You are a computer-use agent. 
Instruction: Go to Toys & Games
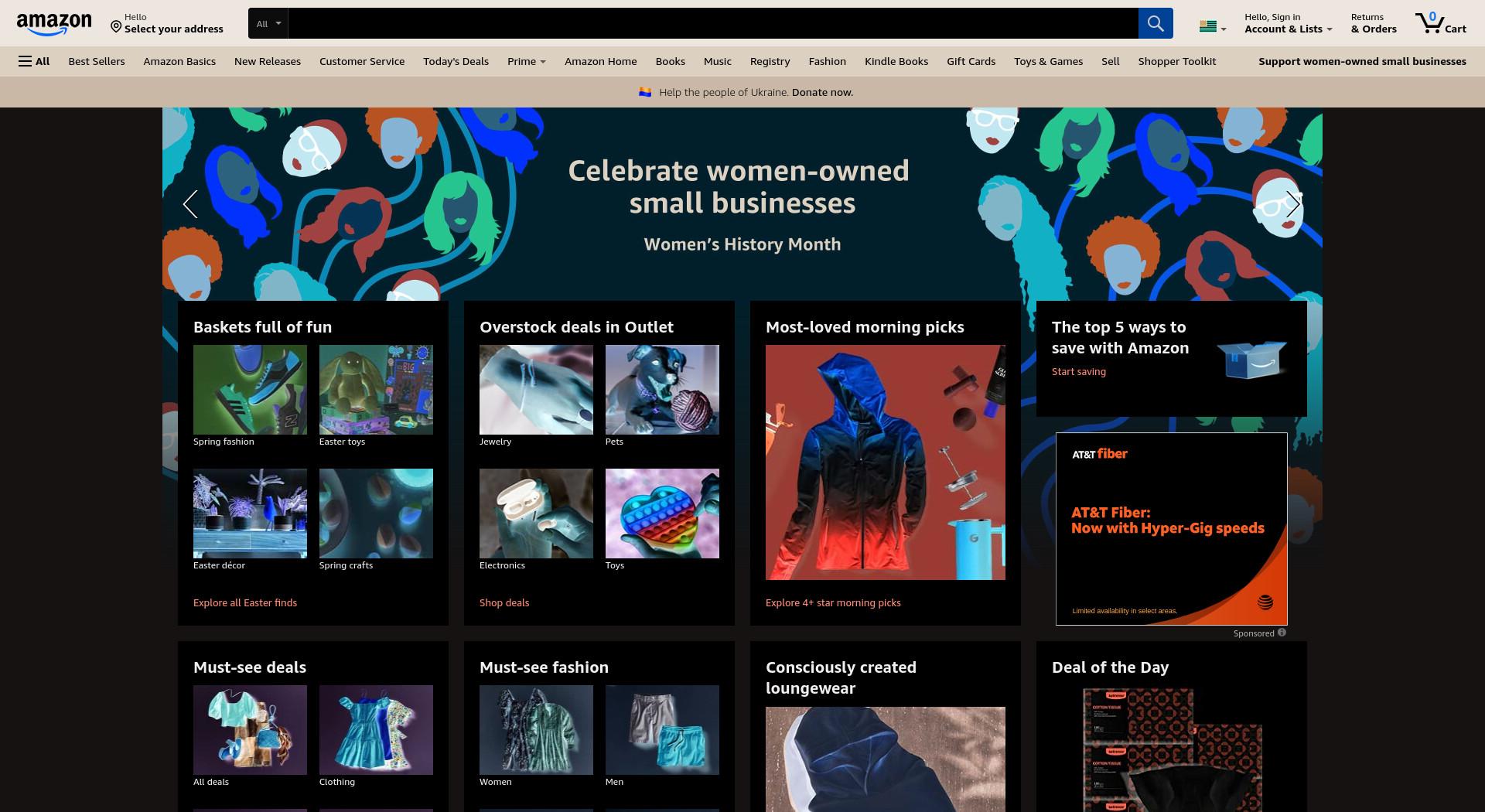[x=1049, y=61]
